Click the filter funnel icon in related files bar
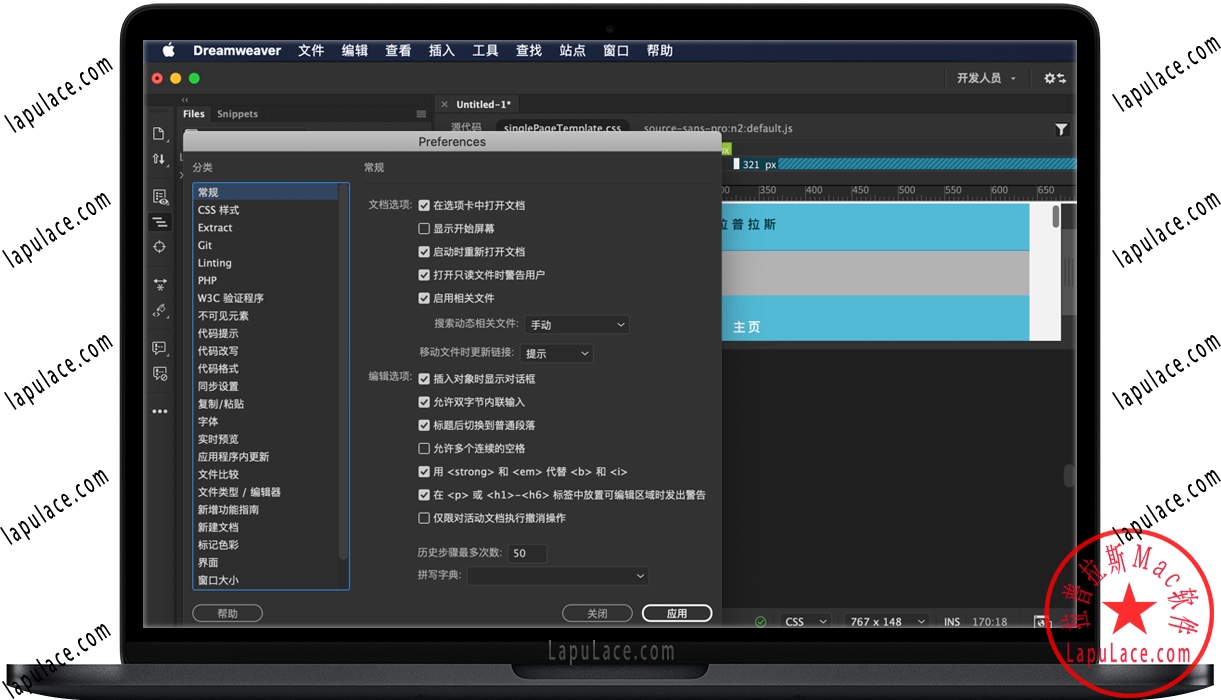The image size is (1221, 700). pos(1061,129)
